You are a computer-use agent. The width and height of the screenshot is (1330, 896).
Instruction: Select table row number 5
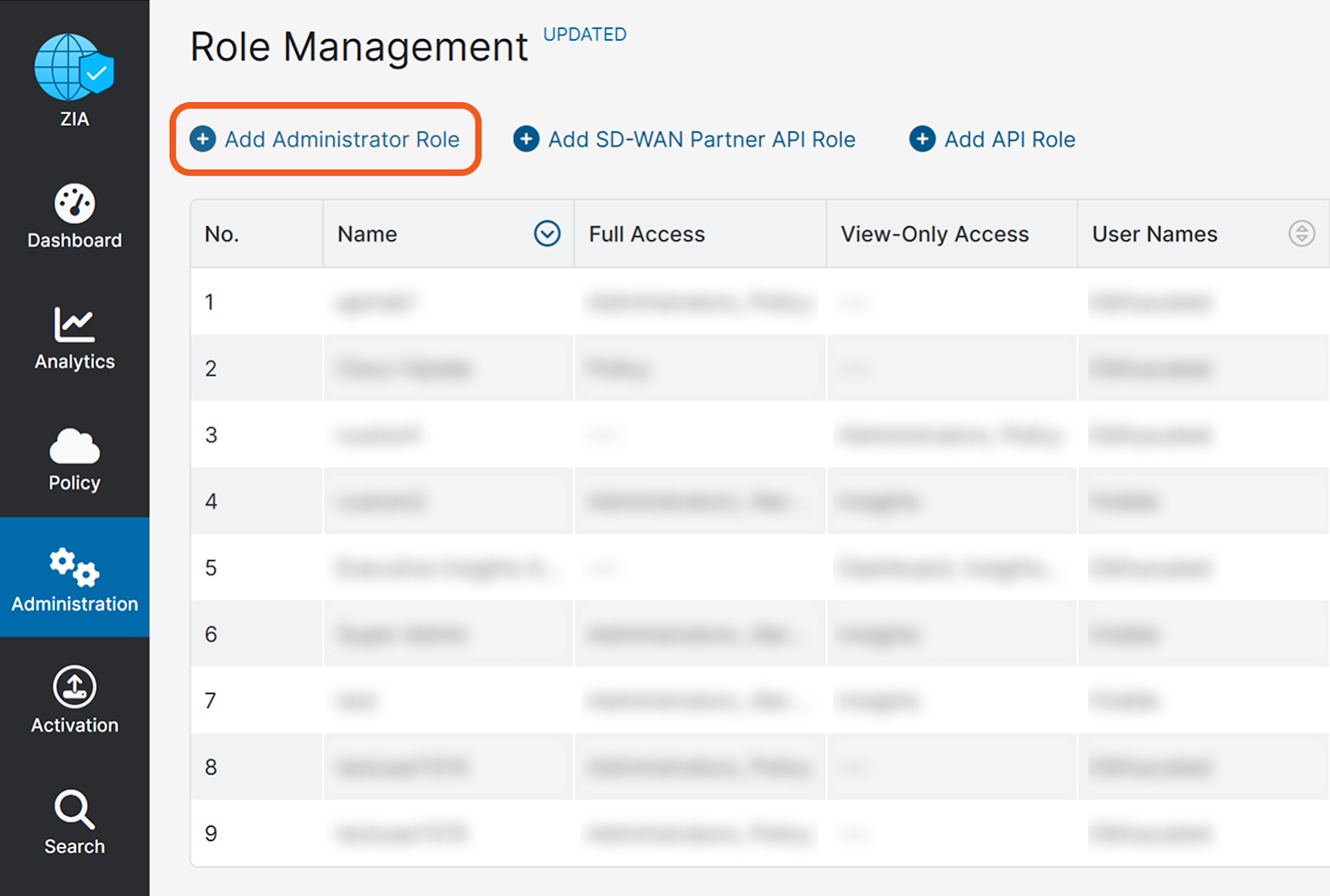pos(210,568)
